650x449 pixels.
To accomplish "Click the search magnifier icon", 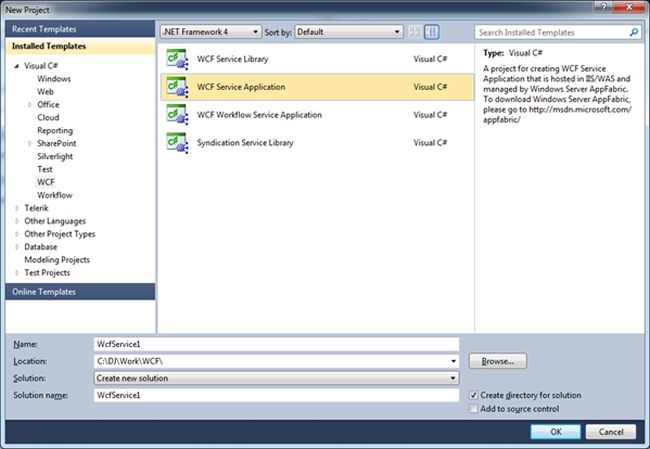I will (634, 32).
